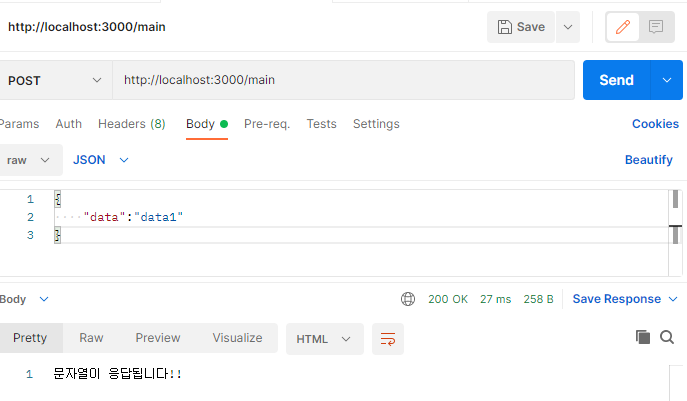The image size is (687, 401).
Task: Open the comments icon
Action: (x=656, y=27)
